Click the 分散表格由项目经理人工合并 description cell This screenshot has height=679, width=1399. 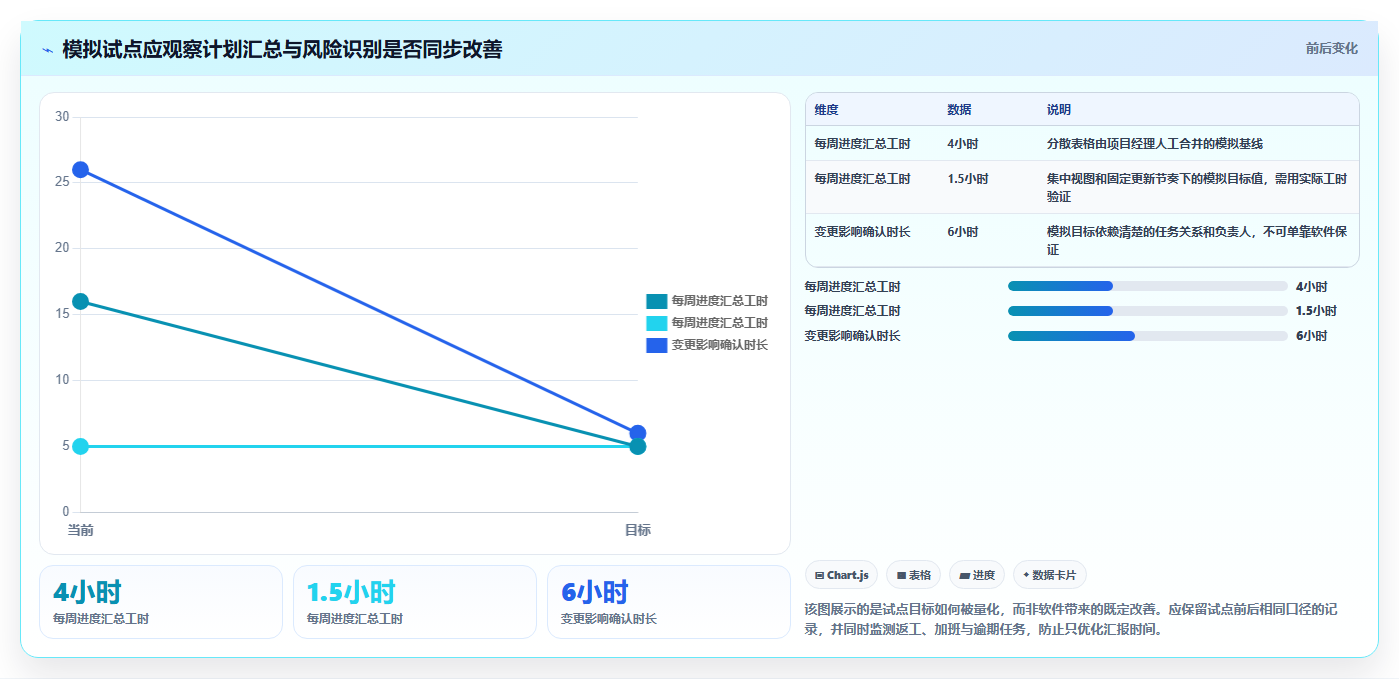1155,143
